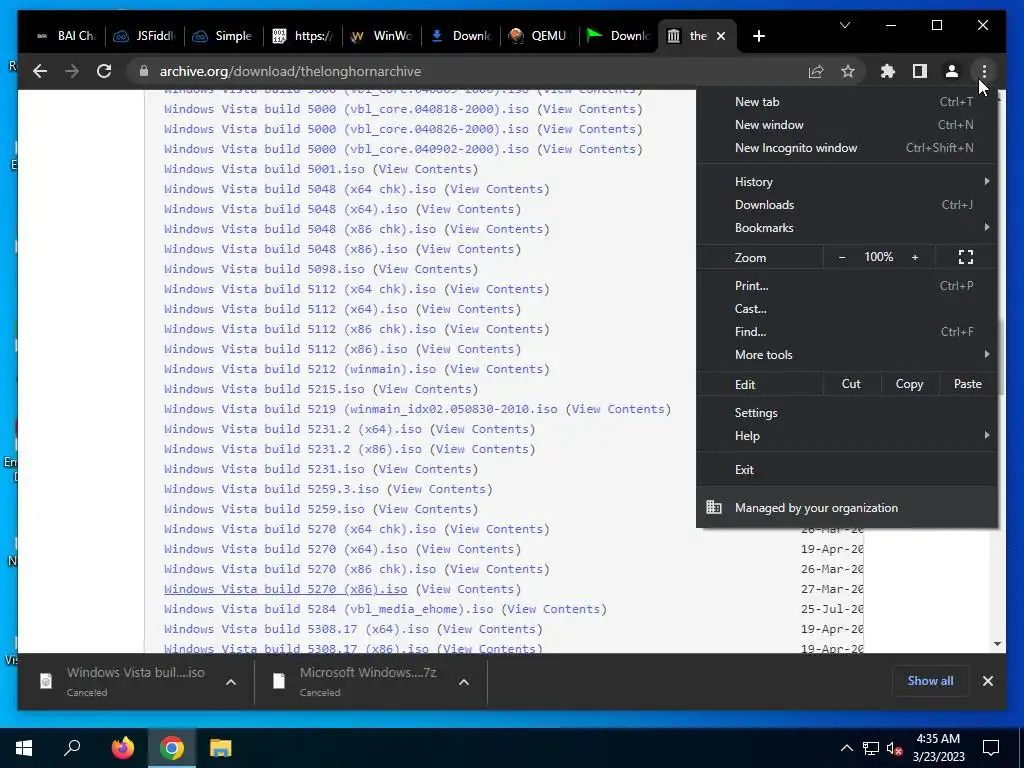Click the Cut button in Edit row
Viewport: 1024px width, 768px height.
(x=851, y=384)
